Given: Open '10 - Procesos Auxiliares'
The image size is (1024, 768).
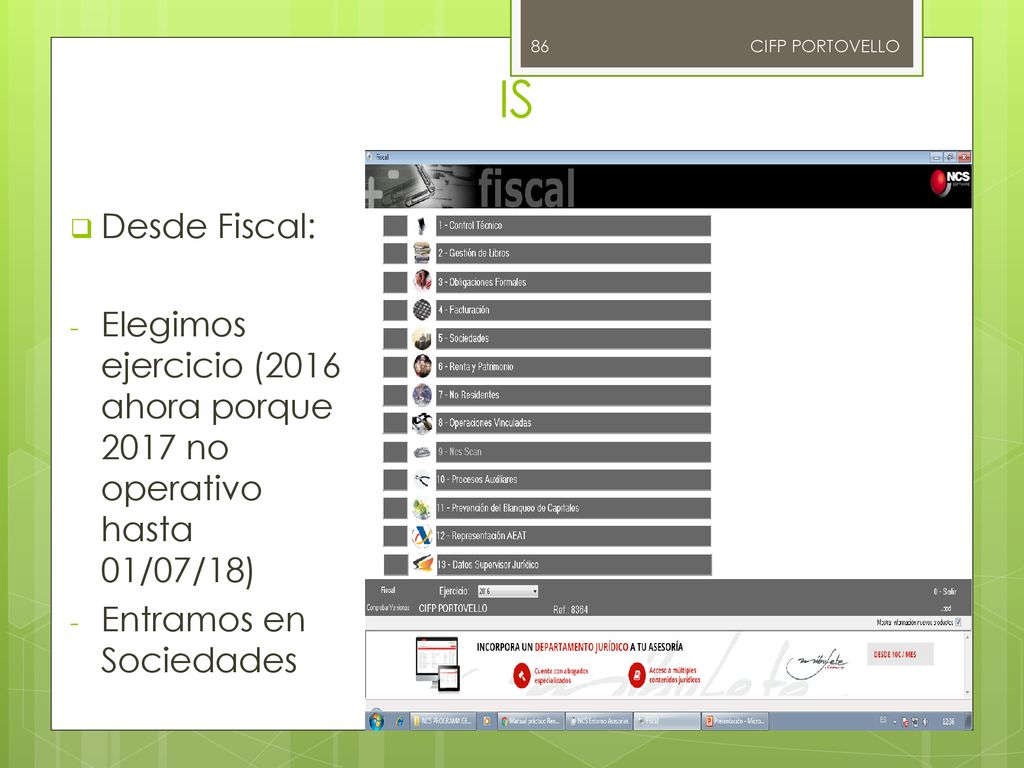Looking at the screenshot, I should [573, 480].
